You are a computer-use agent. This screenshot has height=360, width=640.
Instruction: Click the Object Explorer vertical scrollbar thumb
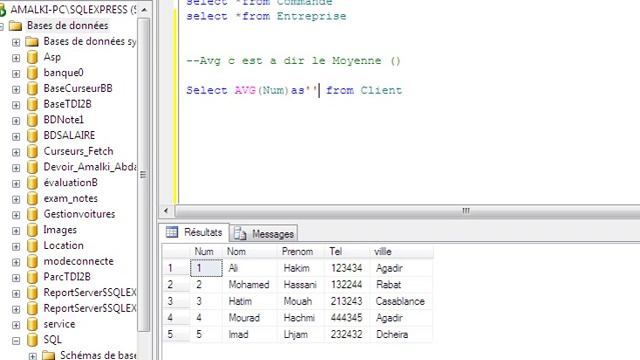143,175
